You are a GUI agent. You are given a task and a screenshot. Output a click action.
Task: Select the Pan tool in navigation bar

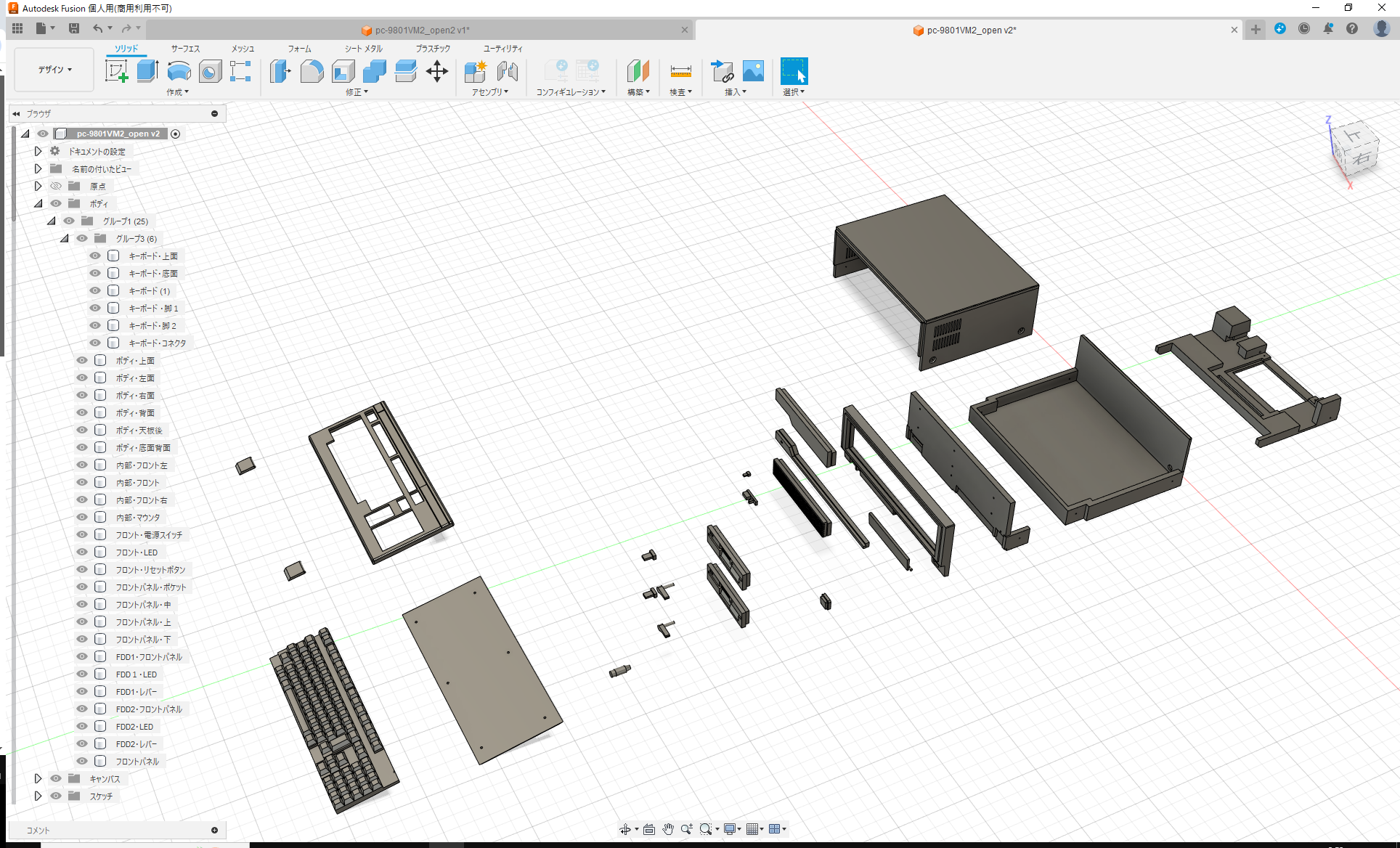[667, 828]
